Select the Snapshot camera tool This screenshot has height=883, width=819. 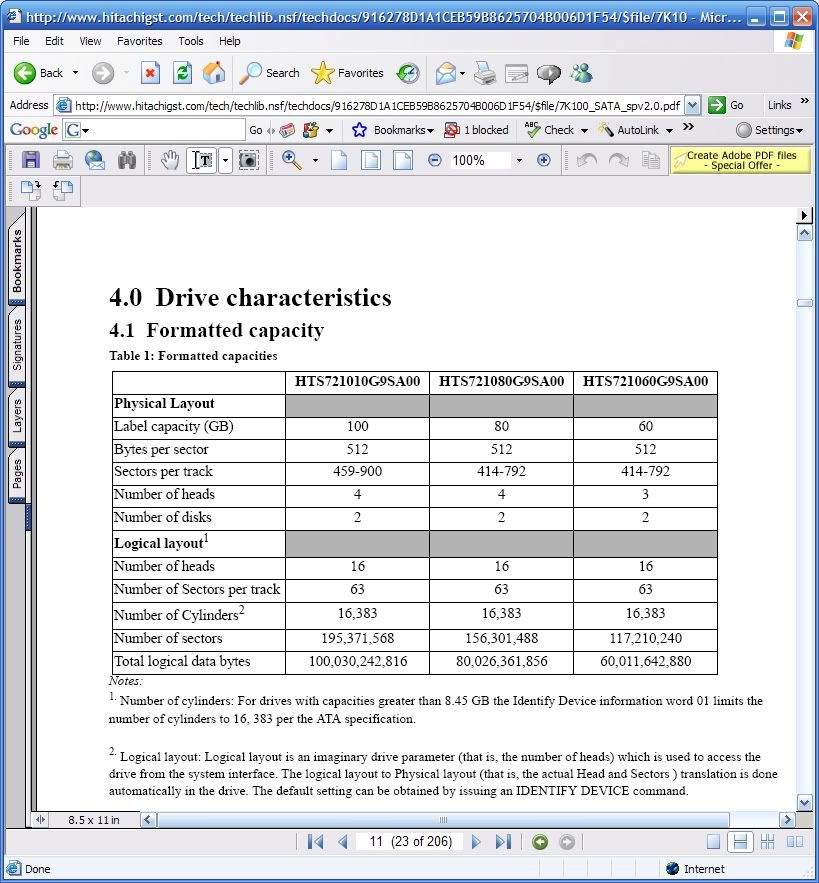(248, 160)
